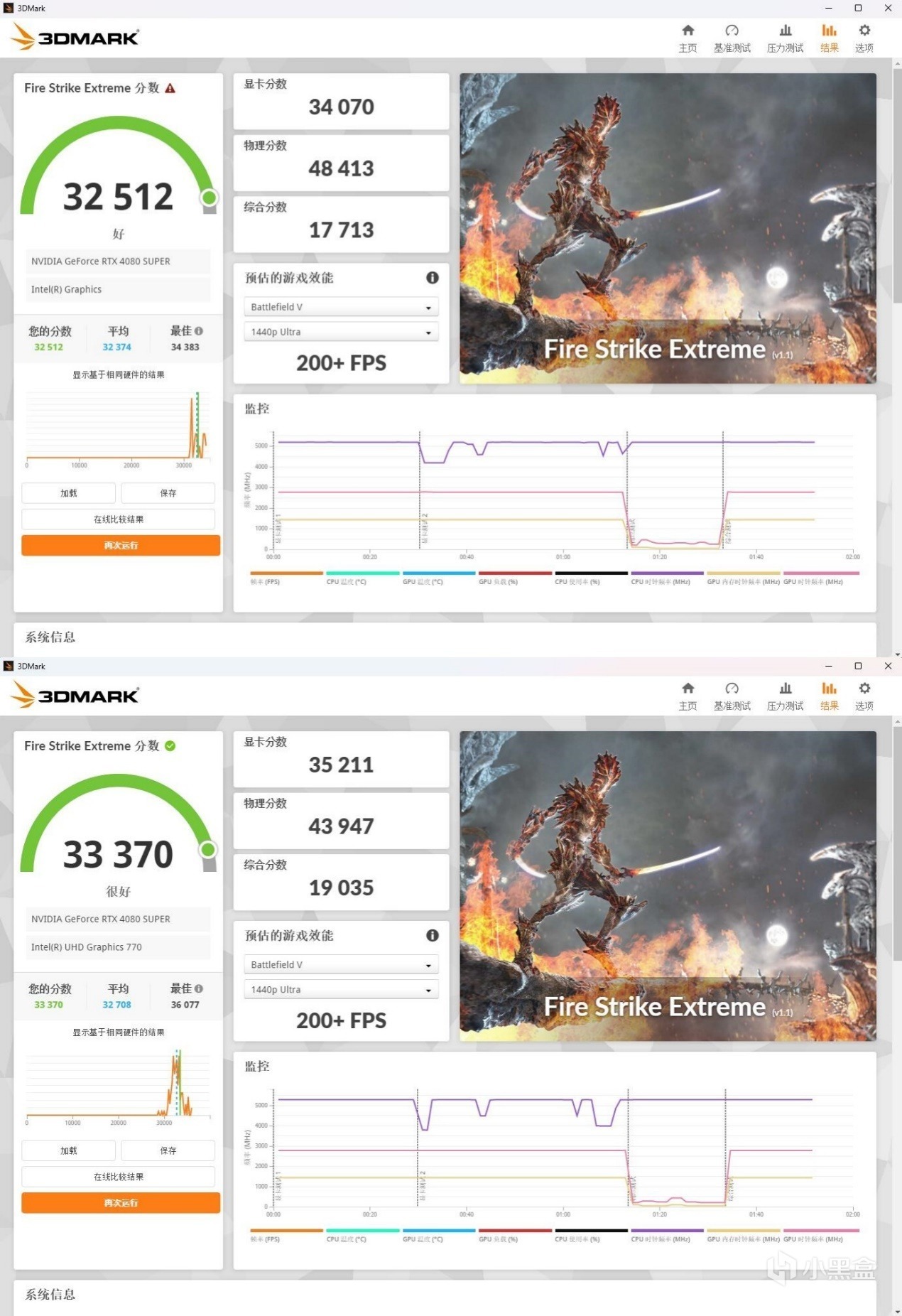Open Battlefield V game dropdown in bottom window
This screenshot has width=902, height=1316.
click(341, 965)
